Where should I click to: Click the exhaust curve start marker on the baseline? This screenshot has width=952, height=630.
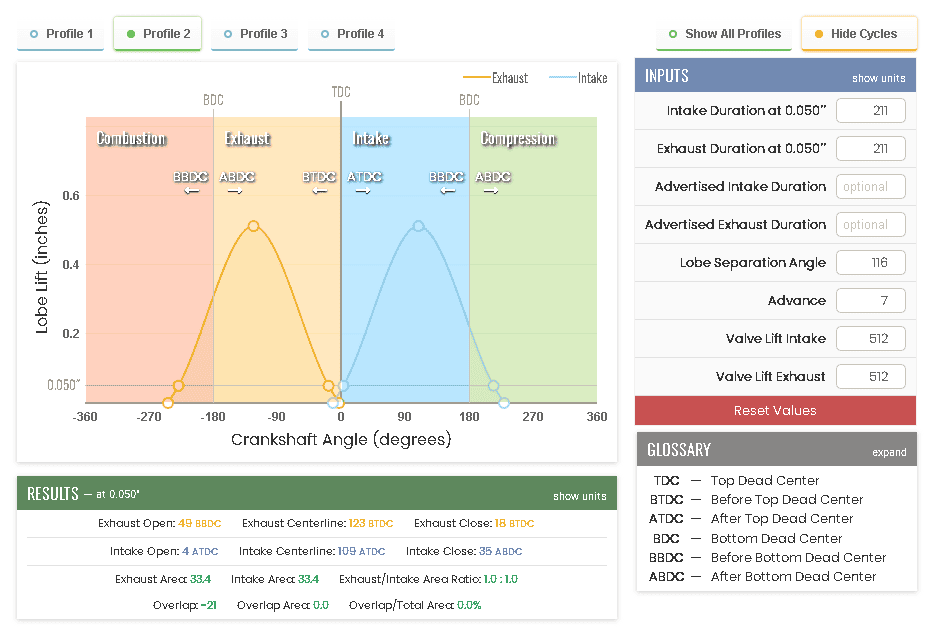(x=168, y=402)
